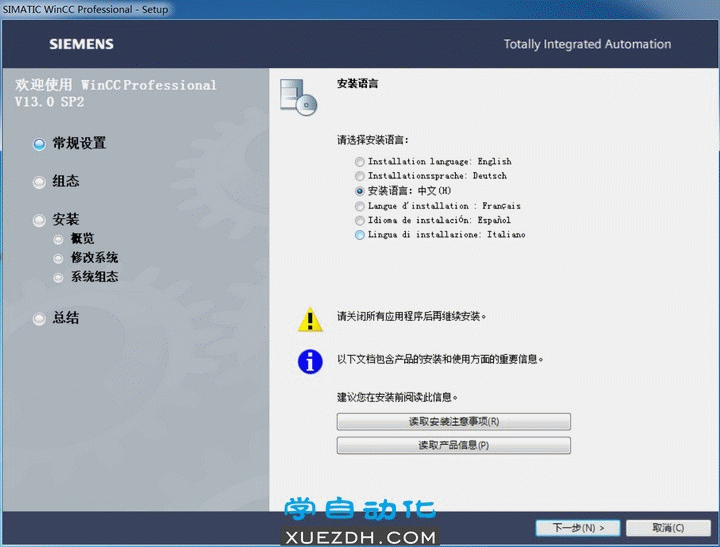Select the 组态 step in sidebar

[56, 181]
